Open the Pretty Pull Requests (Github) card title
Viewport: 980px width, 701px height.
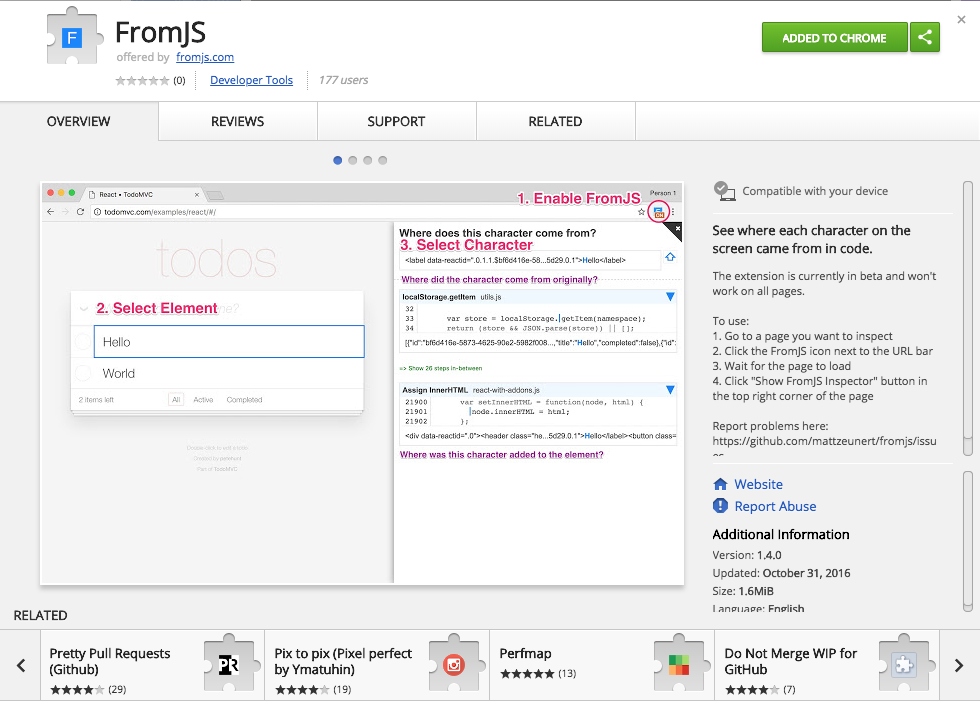(x=110, y=661)
